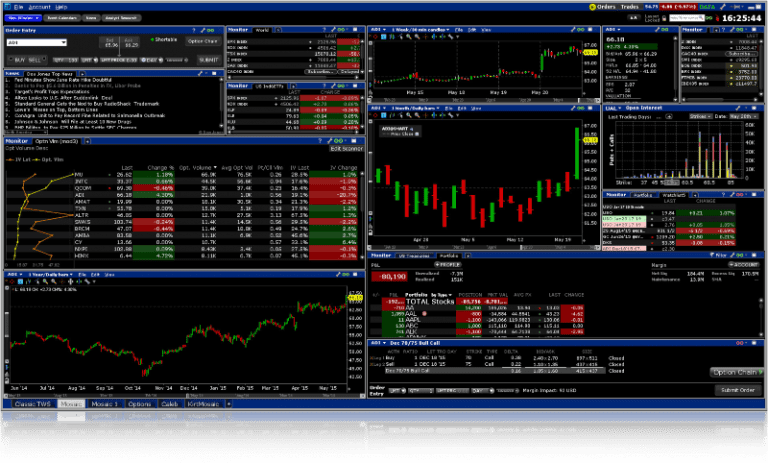
Task: Click the wrench in the ADI quote details panel
Action: [x=657, y=30]
